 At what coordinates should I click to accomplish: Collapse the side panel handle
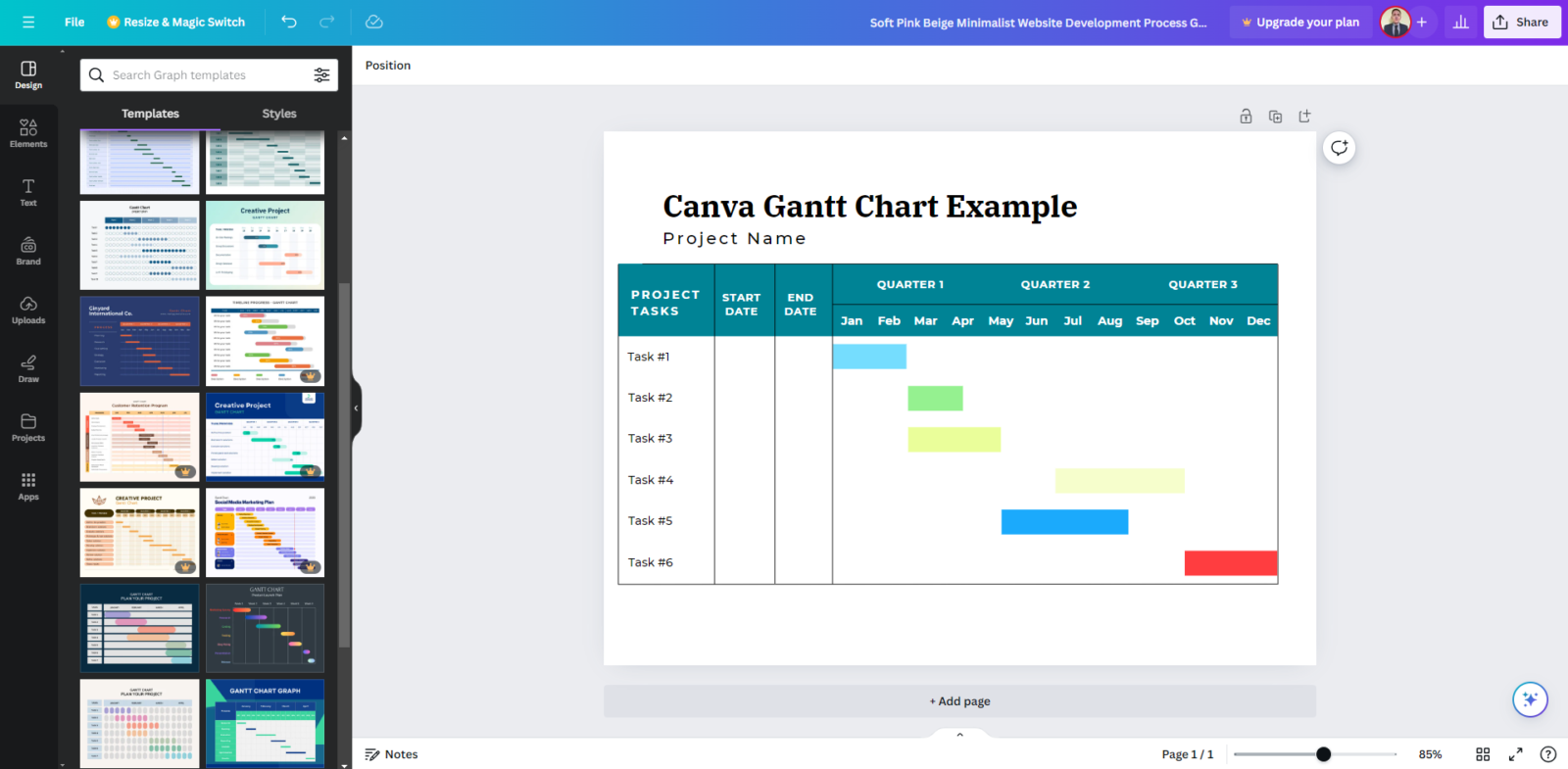[x=357, y=409]
